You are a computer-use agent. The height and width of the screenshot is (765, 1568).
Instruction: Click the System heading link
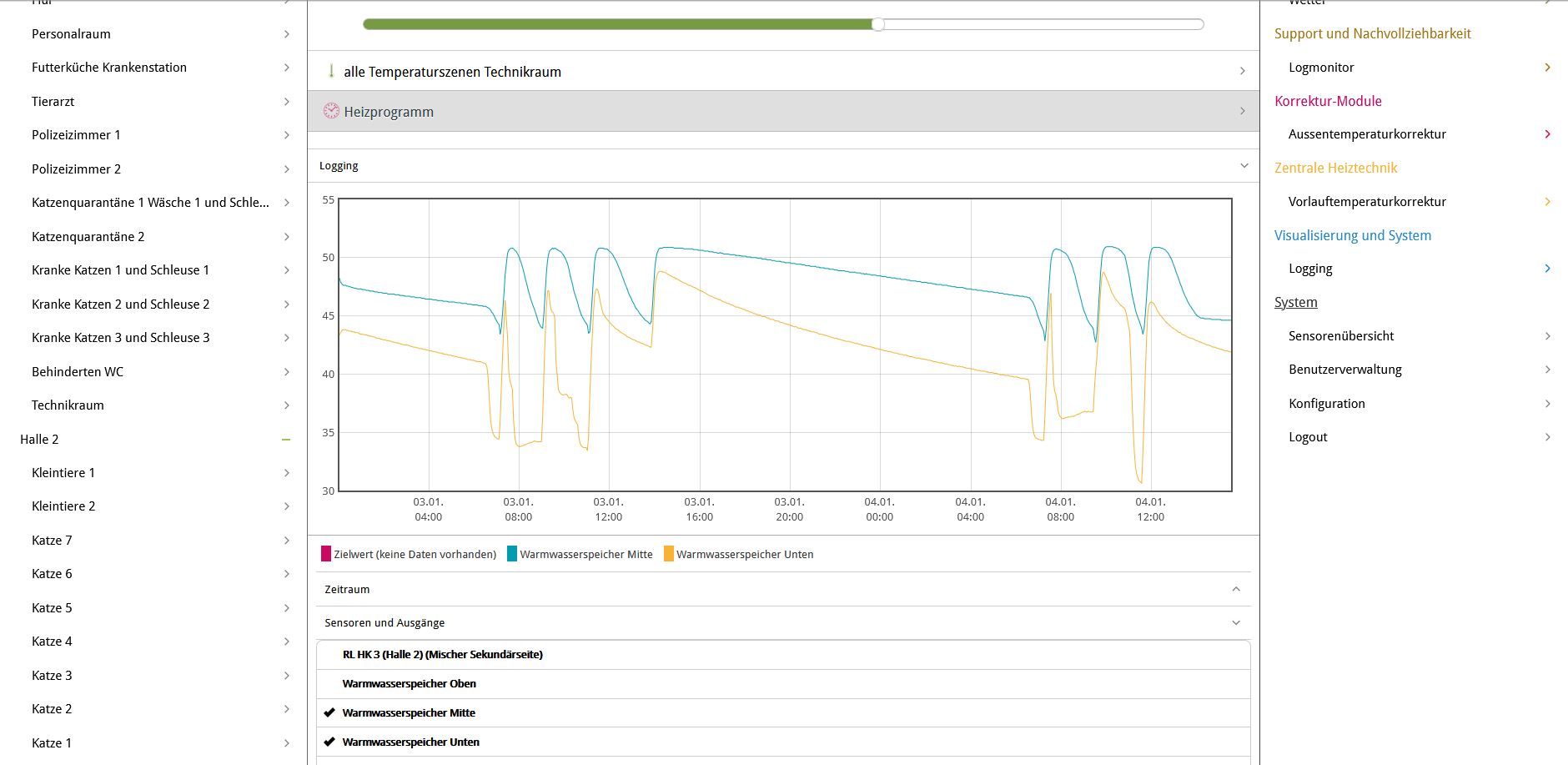[1295, 302]
